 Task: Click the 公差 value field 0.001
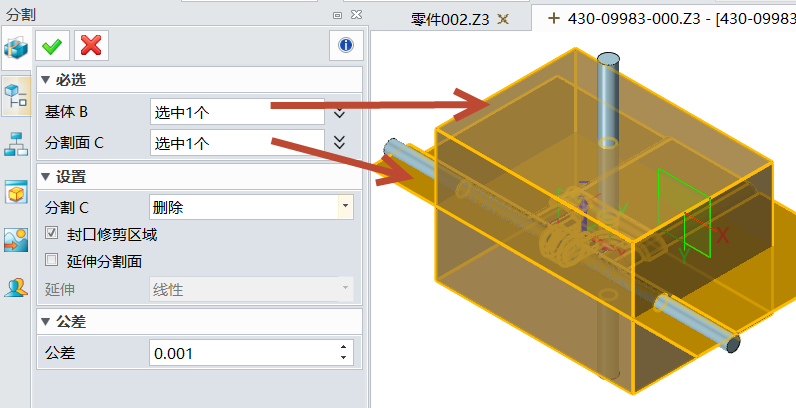click(x=240, y=353)
